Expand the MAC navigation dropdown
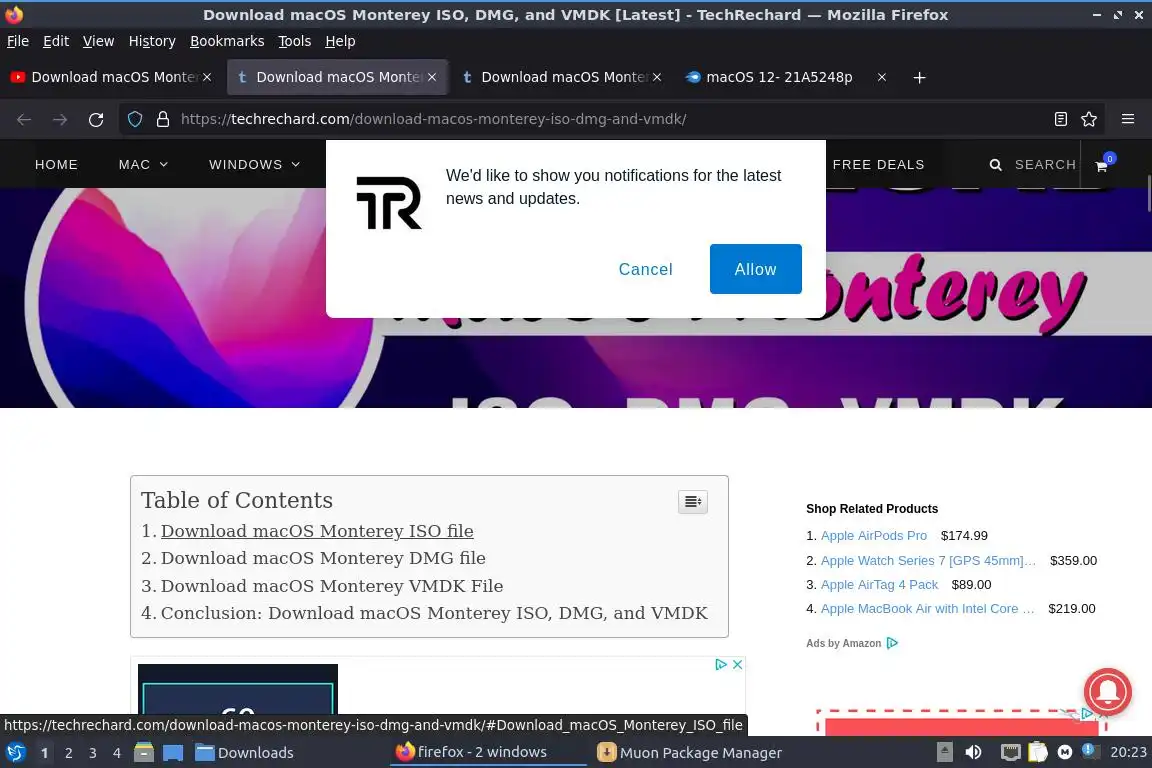The height and width of the screenshot is (768, 1152). 143,165
